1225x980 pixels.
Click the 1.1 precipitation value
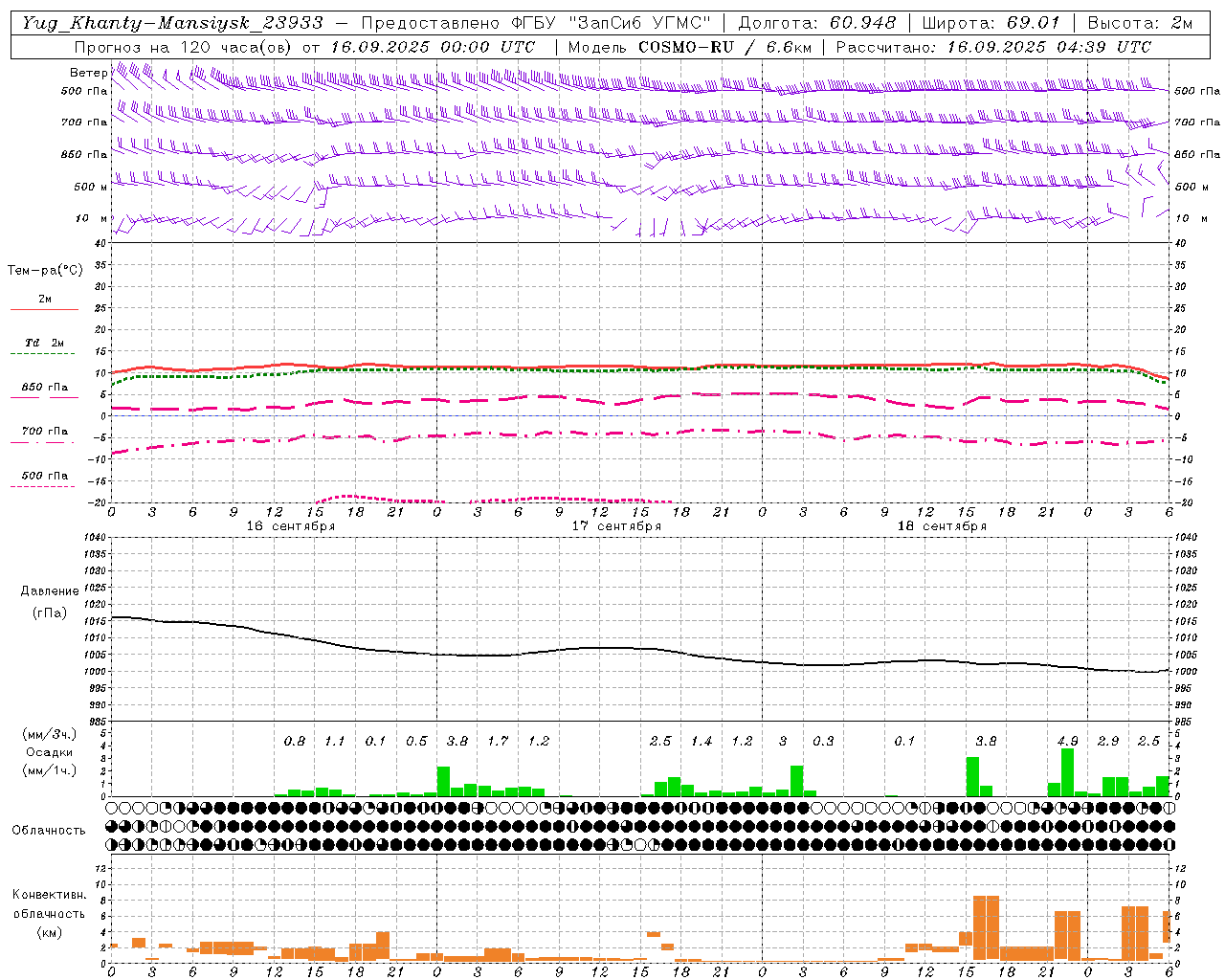click(x=335, y=741)
